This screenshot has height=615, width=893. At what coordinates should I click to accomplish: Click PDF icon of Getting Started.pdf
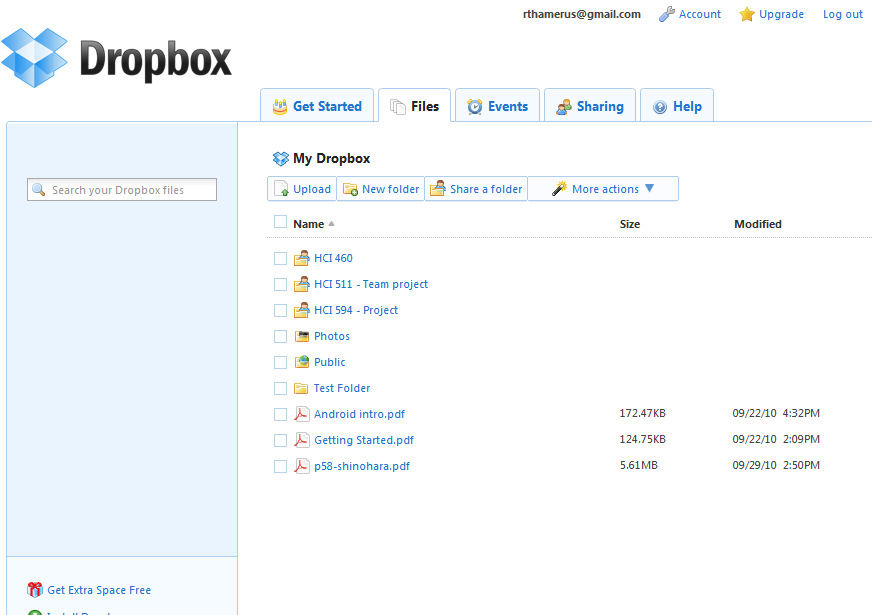[302, 440]
